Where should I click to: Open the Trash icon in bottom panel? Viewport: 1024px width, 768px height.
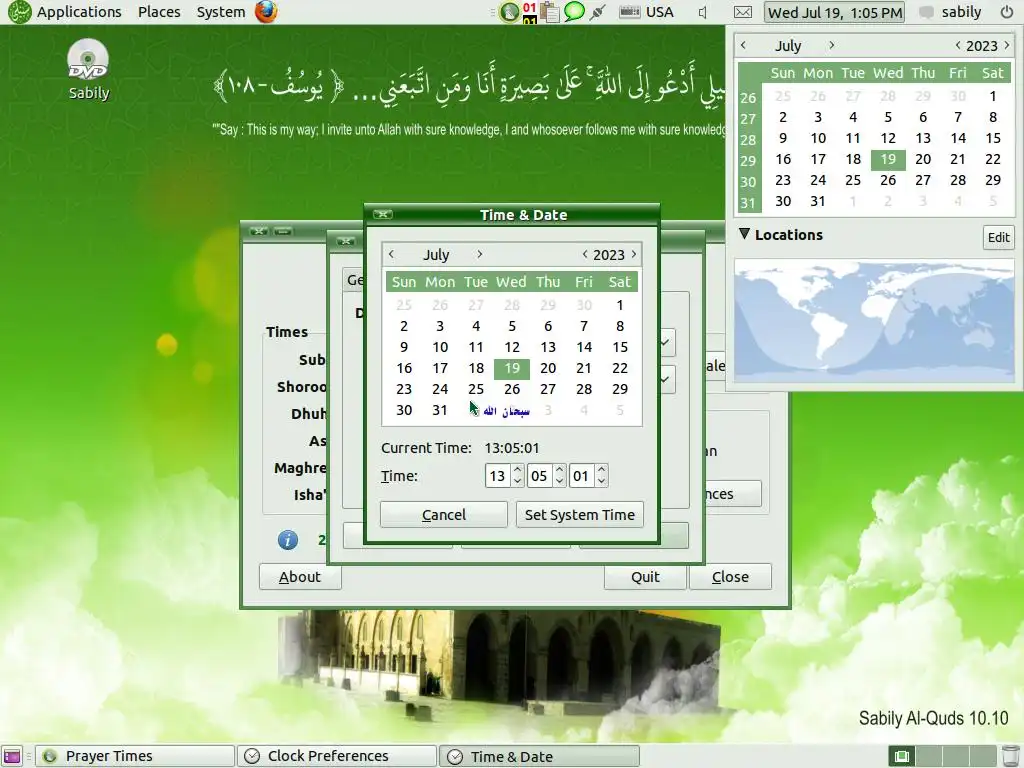coord(1010,756)
